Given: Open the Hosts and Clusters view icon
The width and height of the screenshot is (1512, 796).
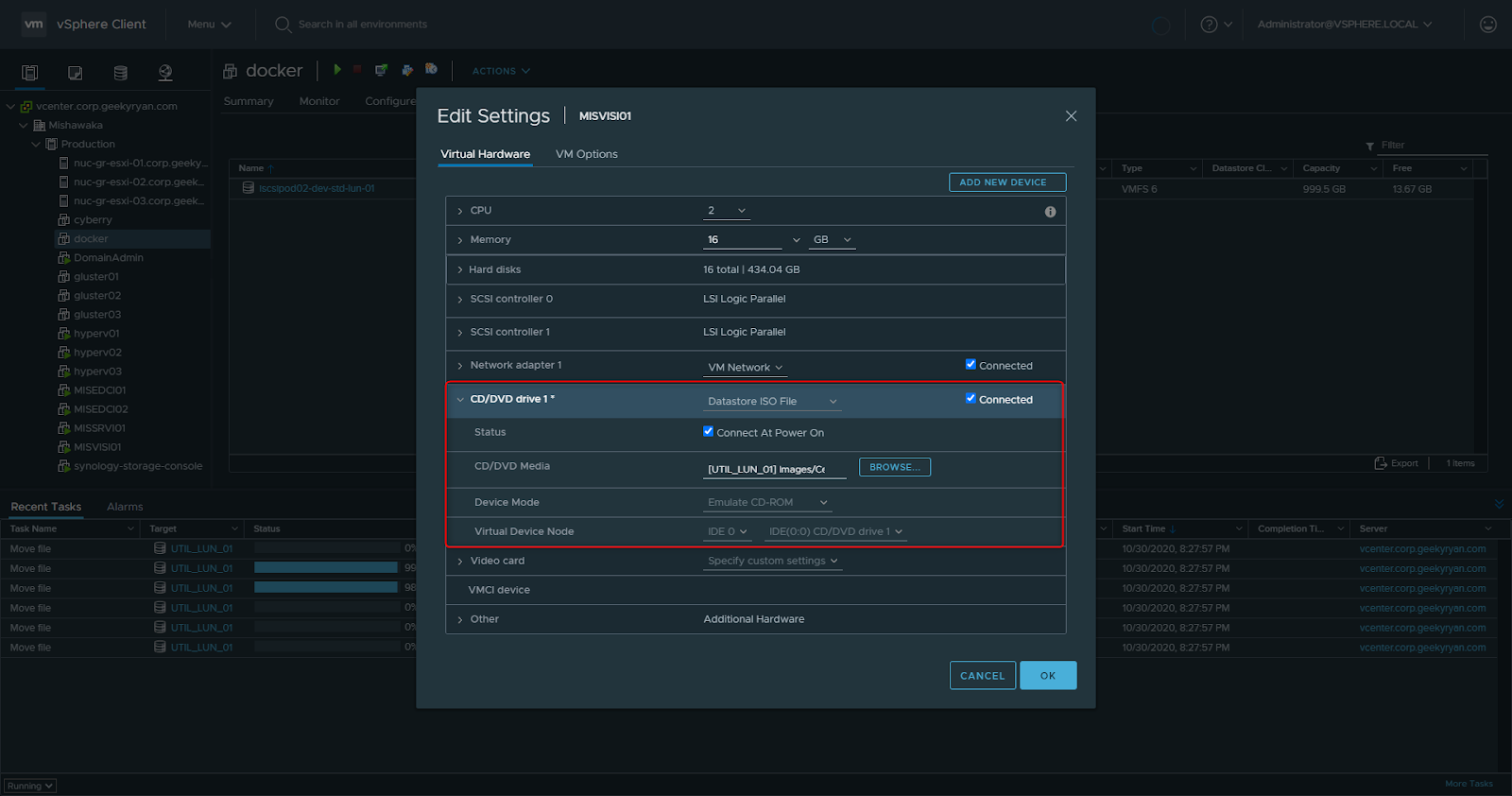Looking at the screenshot, I should click(x=30, y=73).
